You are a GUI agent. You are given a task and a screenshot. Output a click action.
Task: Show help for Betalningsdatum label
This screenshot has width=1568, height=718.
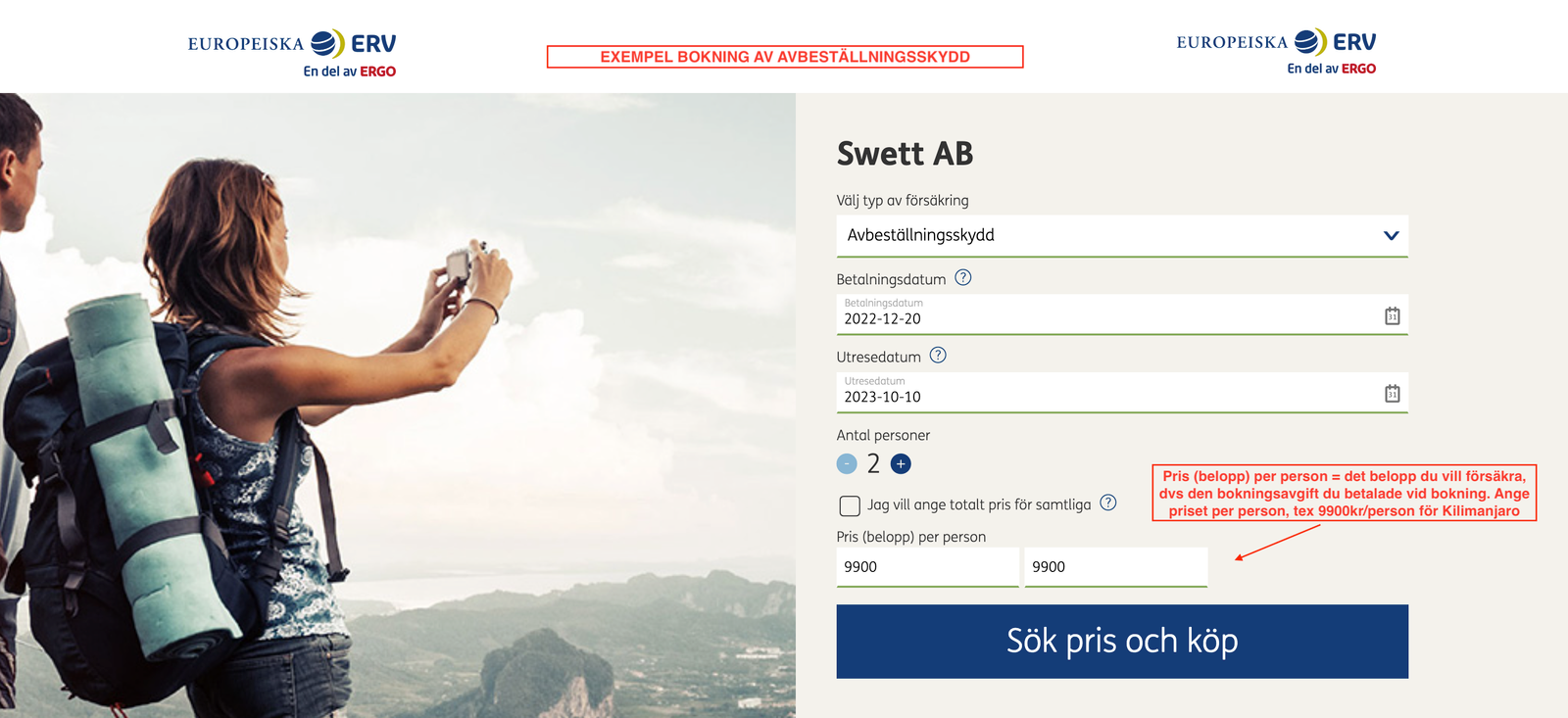tap(963, 277)
